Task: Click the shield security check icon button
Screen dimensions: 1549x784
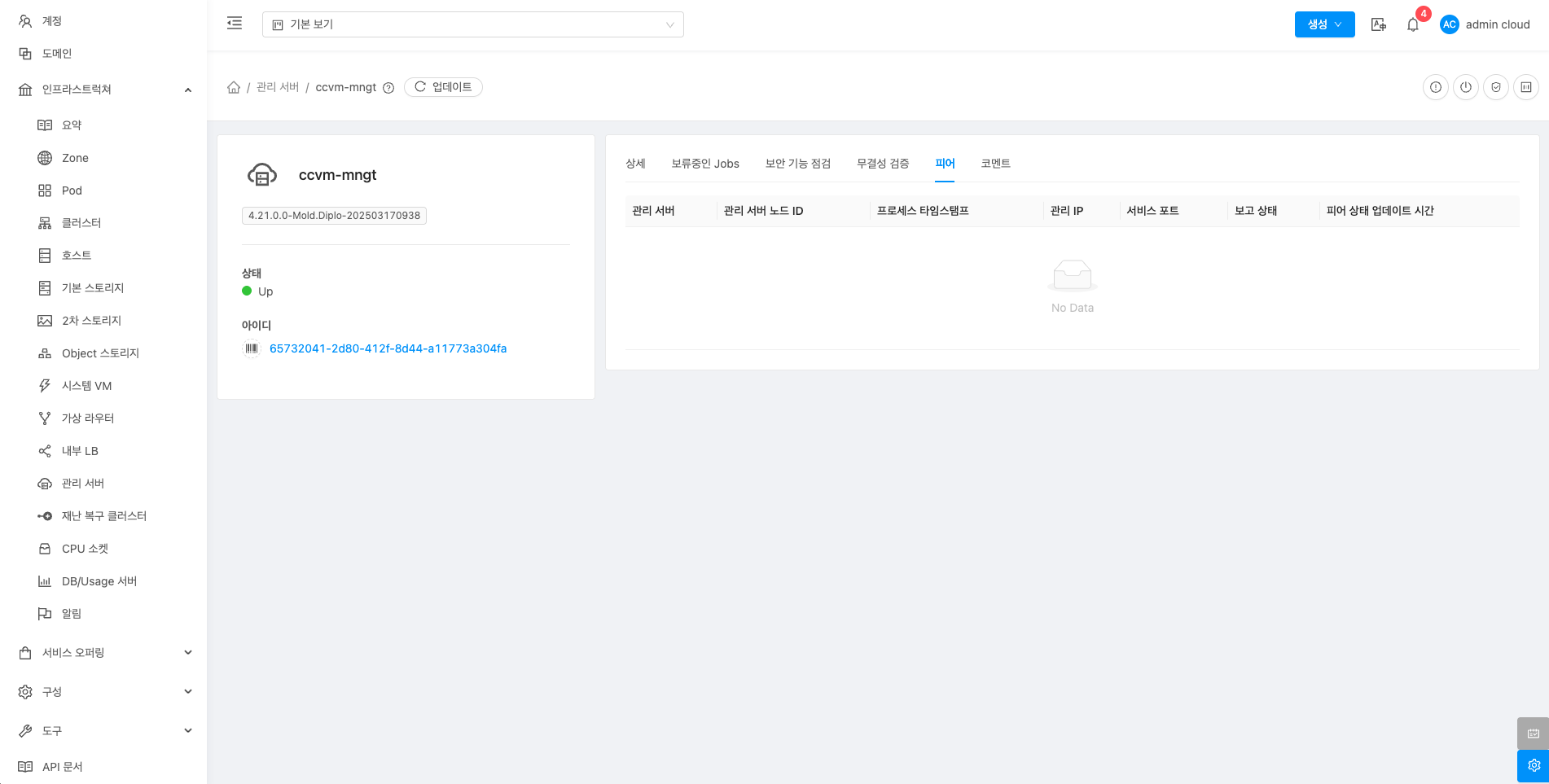Action: click(x=1496, y=87)
